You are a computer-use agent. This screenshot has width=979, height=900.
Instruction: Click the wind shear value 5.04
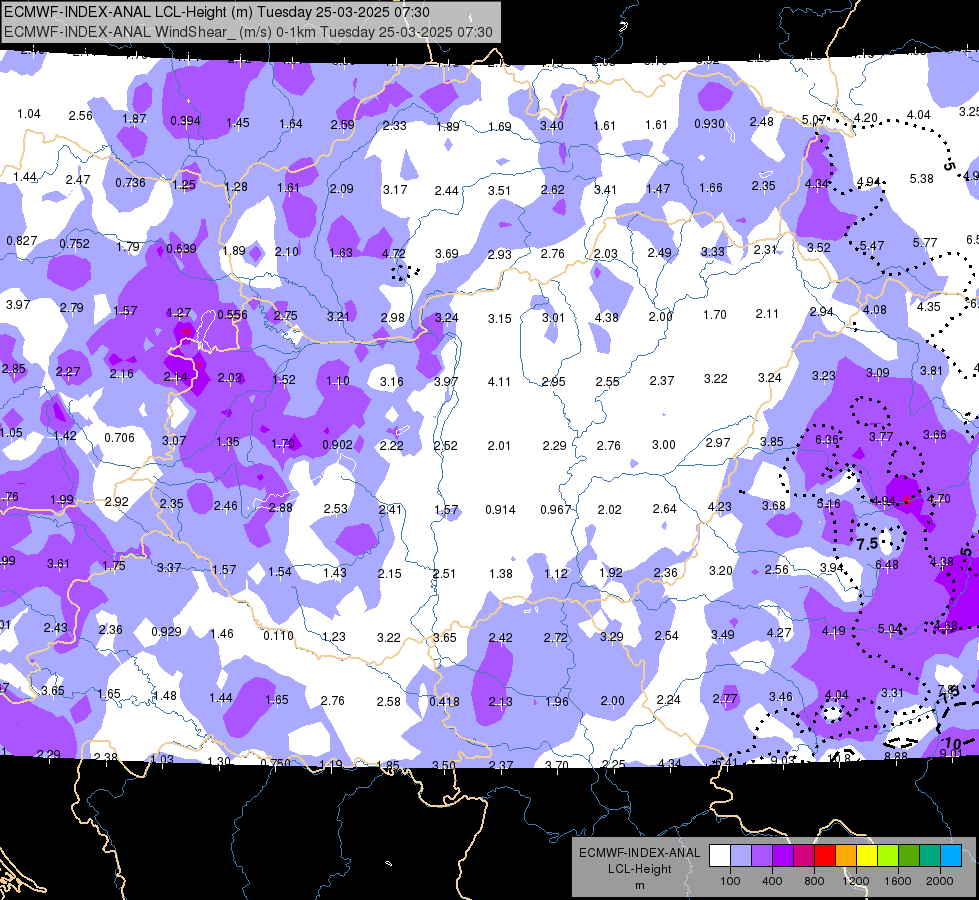pyautogui.click(x=890, y=629)
